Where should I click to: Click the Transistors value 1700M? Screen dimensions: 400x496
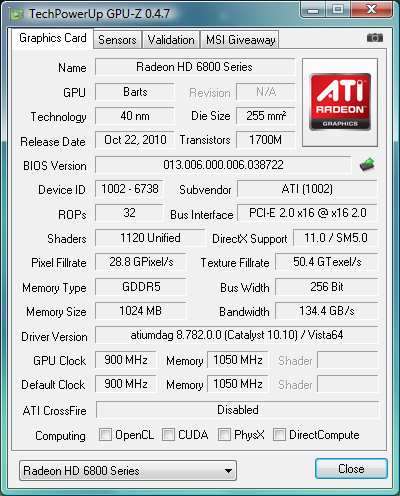pos(266,140)
